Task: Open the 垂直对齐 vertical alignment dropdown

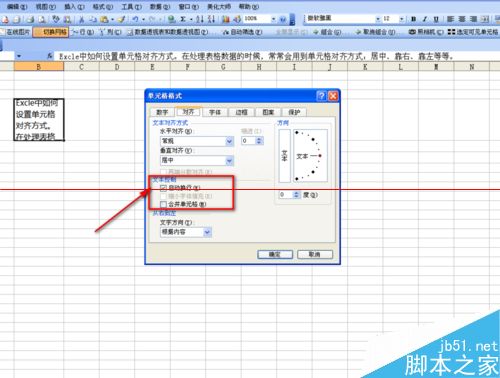Action: (229, 161)
